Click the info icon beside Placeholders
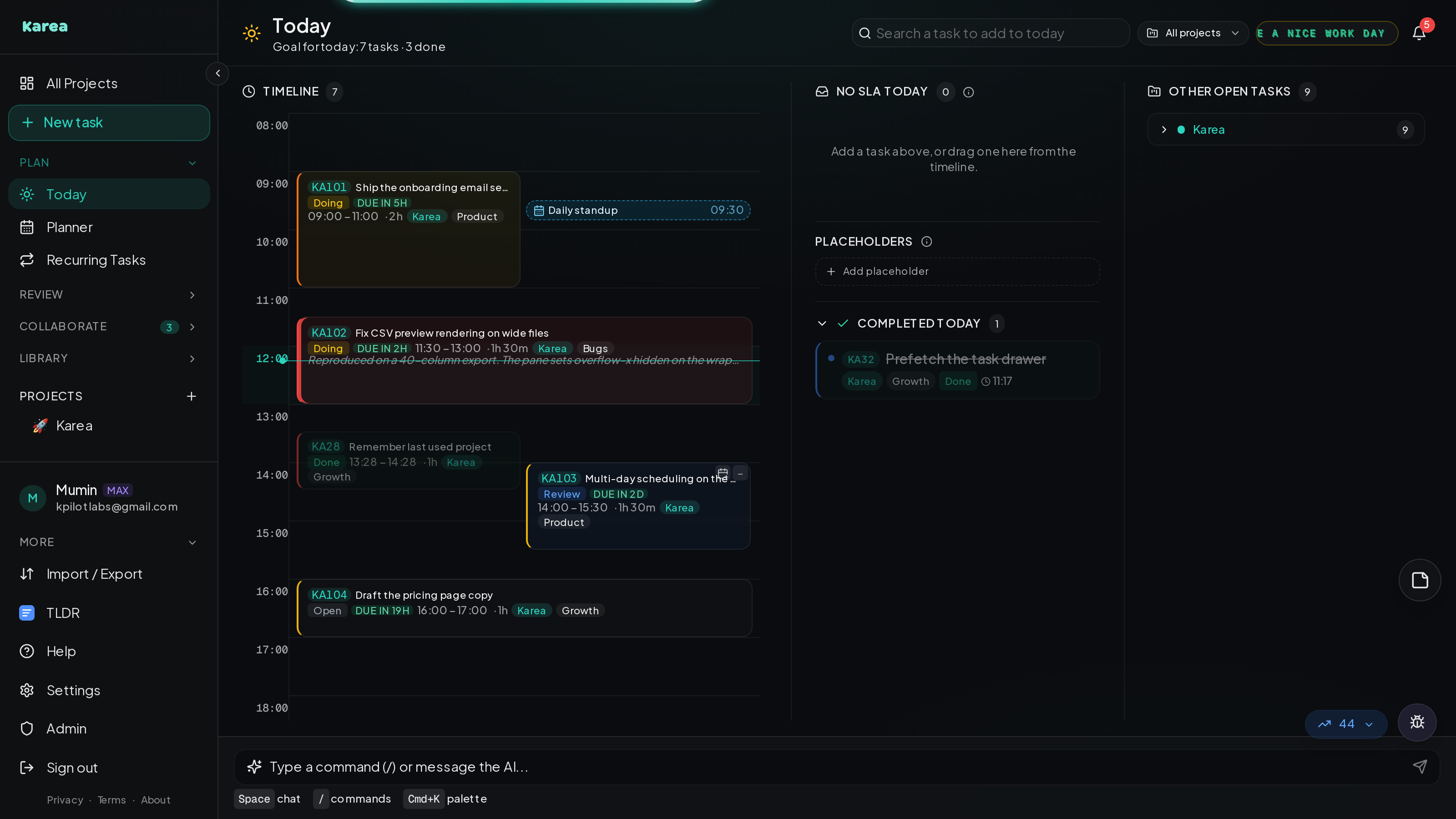This screenshot has height=819, width=1456. 926,242
